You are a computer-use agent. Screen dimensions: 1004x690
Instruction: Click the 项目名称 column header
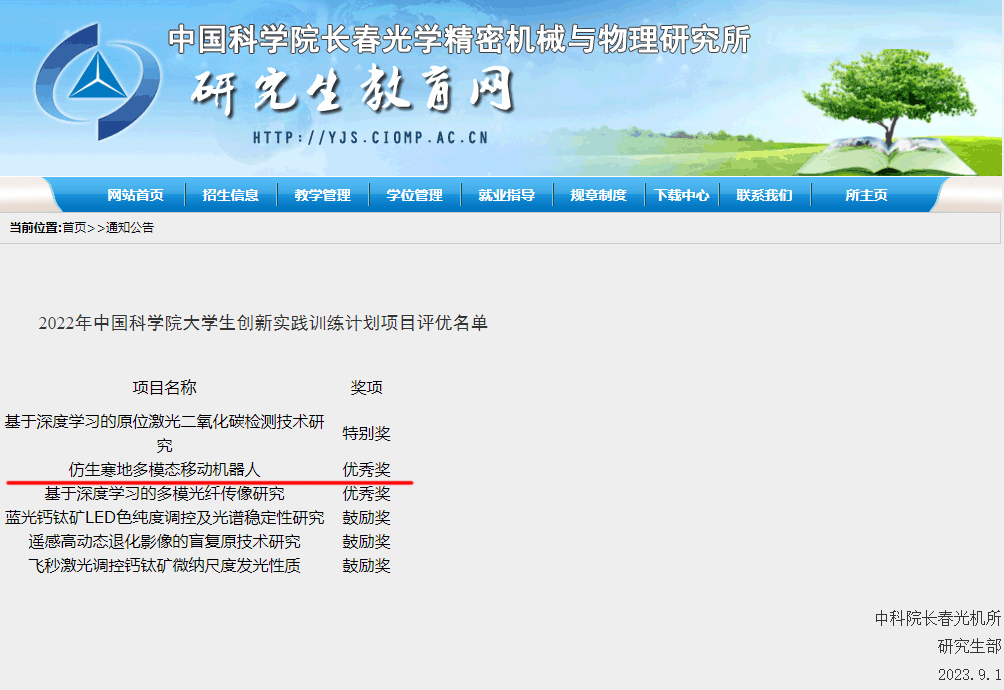(x=164, y=387)
